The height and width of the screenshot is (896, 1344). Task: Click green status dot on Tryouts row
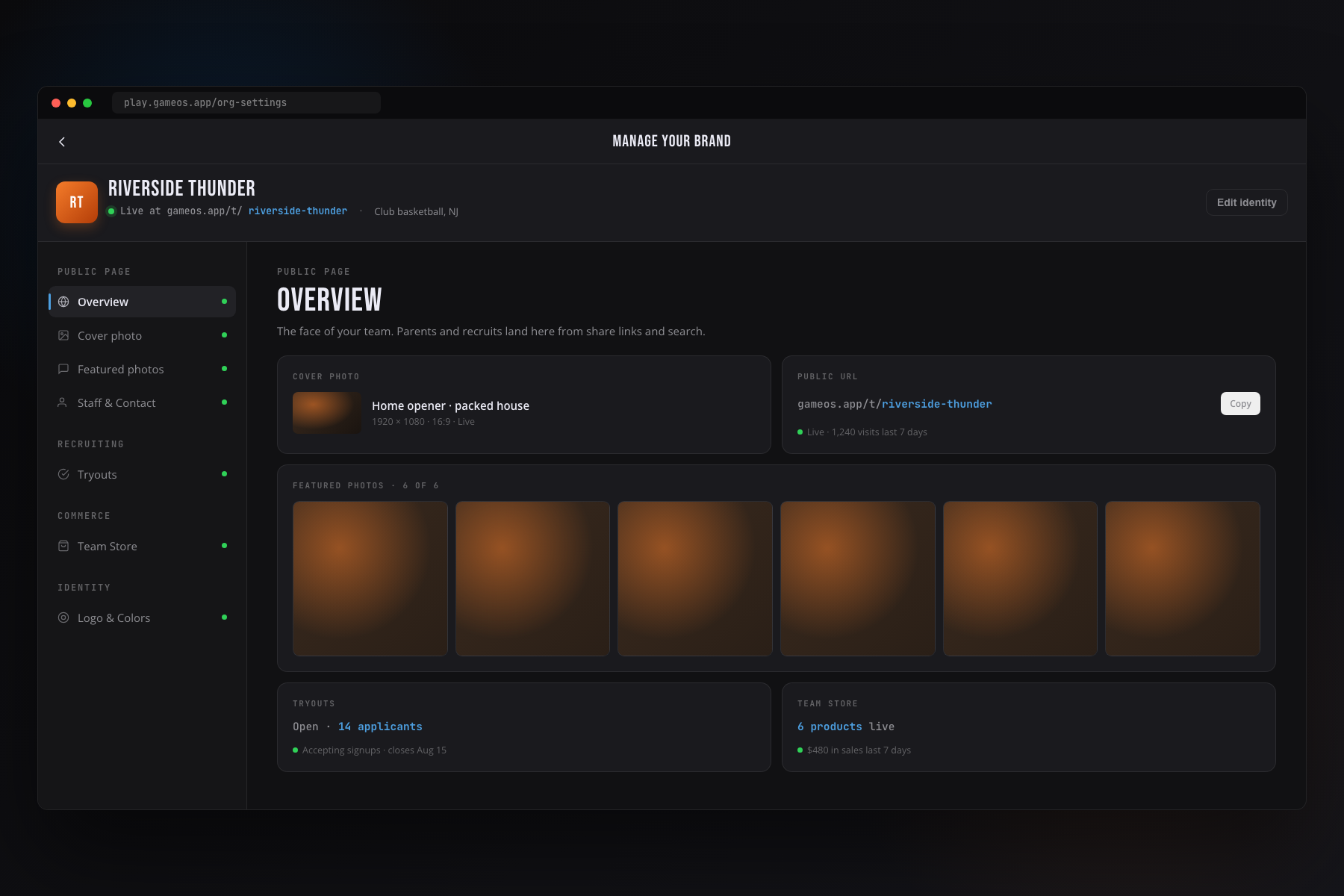[x=224, y=474]
